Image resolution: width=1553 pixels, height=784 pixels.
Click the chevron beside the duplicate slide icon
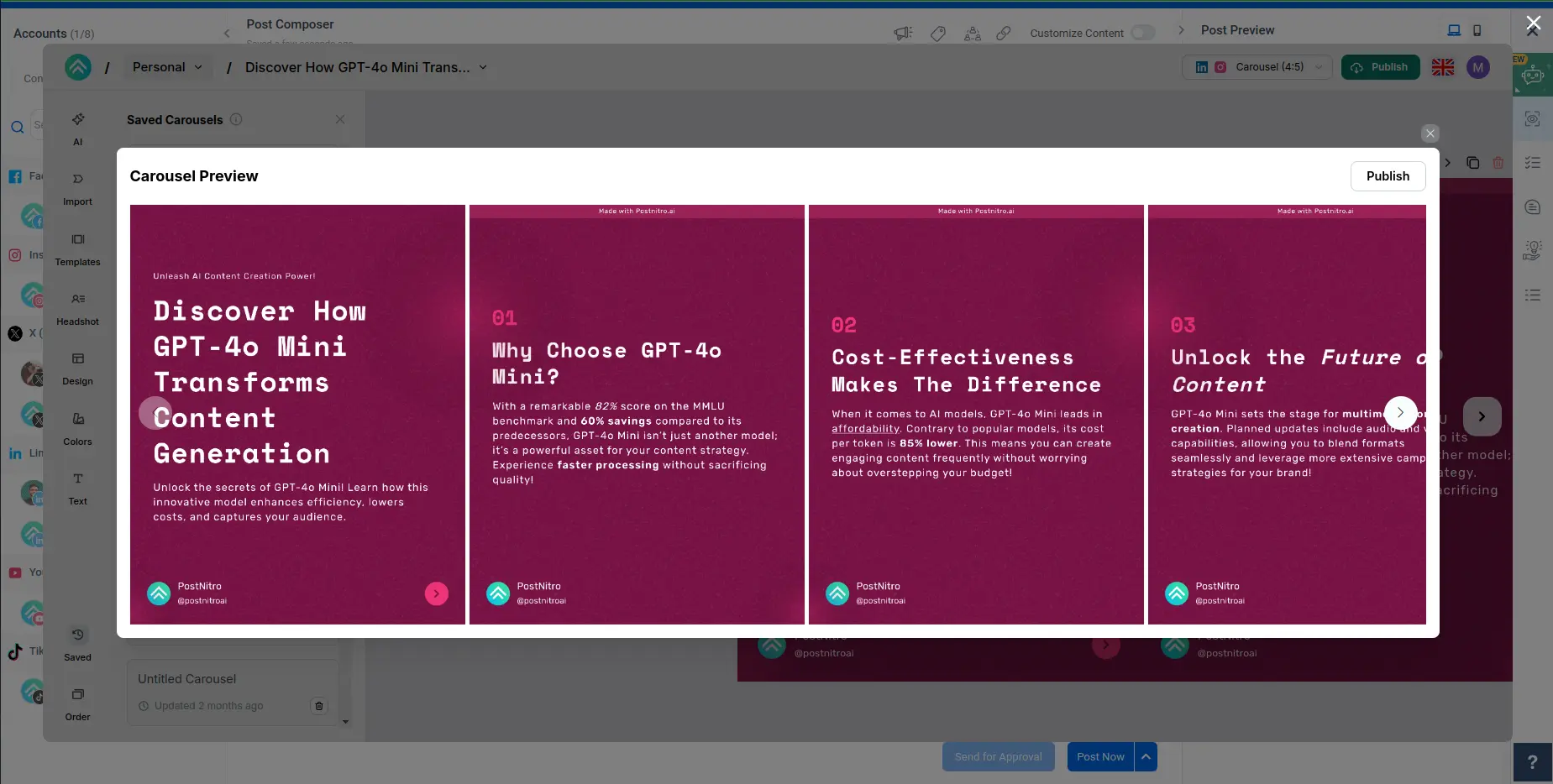click(x=1448, y=163)
